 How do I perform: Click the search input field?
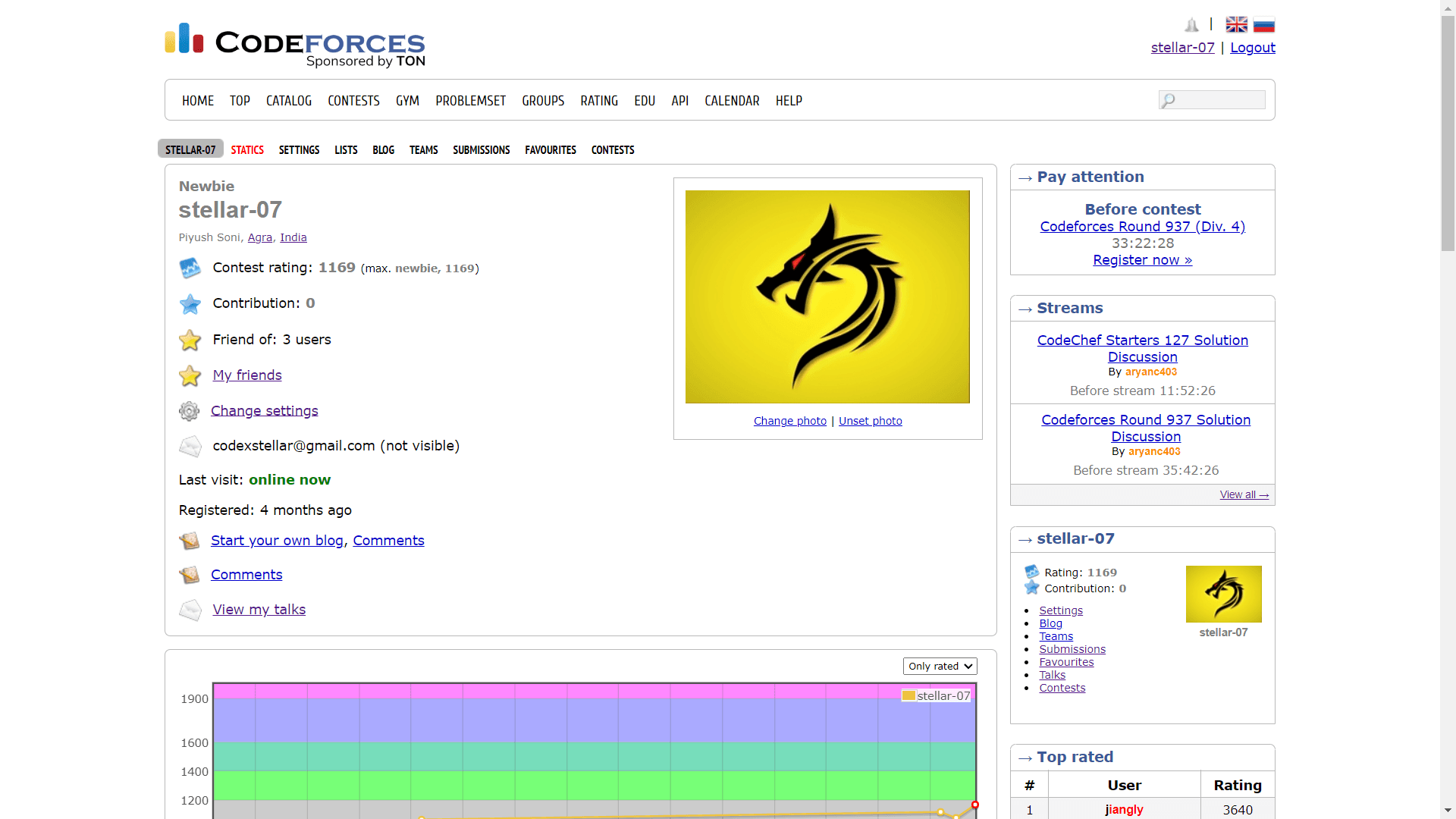[x=1218, y=100]
